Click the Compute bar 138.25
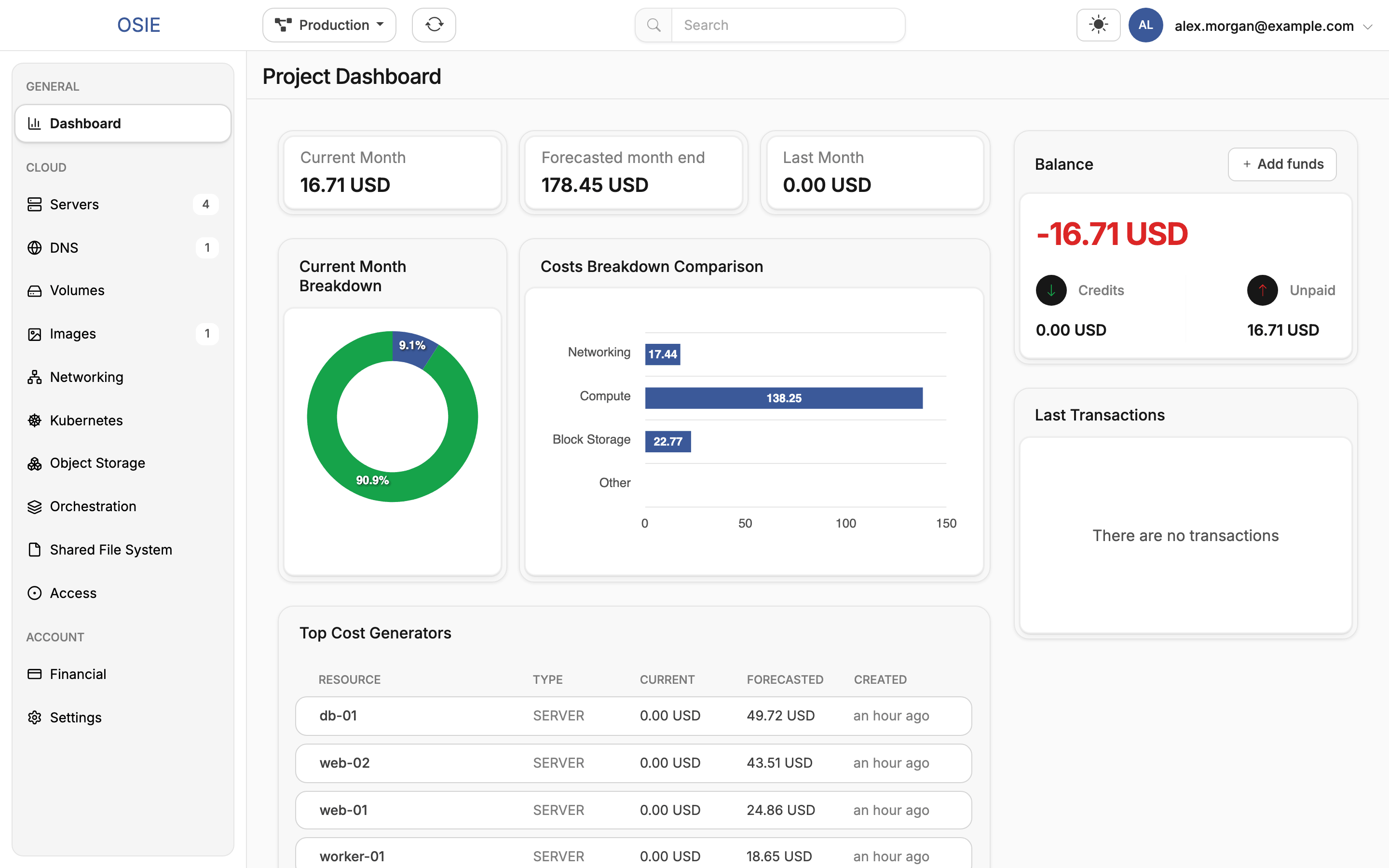 (x=783, y=398)
